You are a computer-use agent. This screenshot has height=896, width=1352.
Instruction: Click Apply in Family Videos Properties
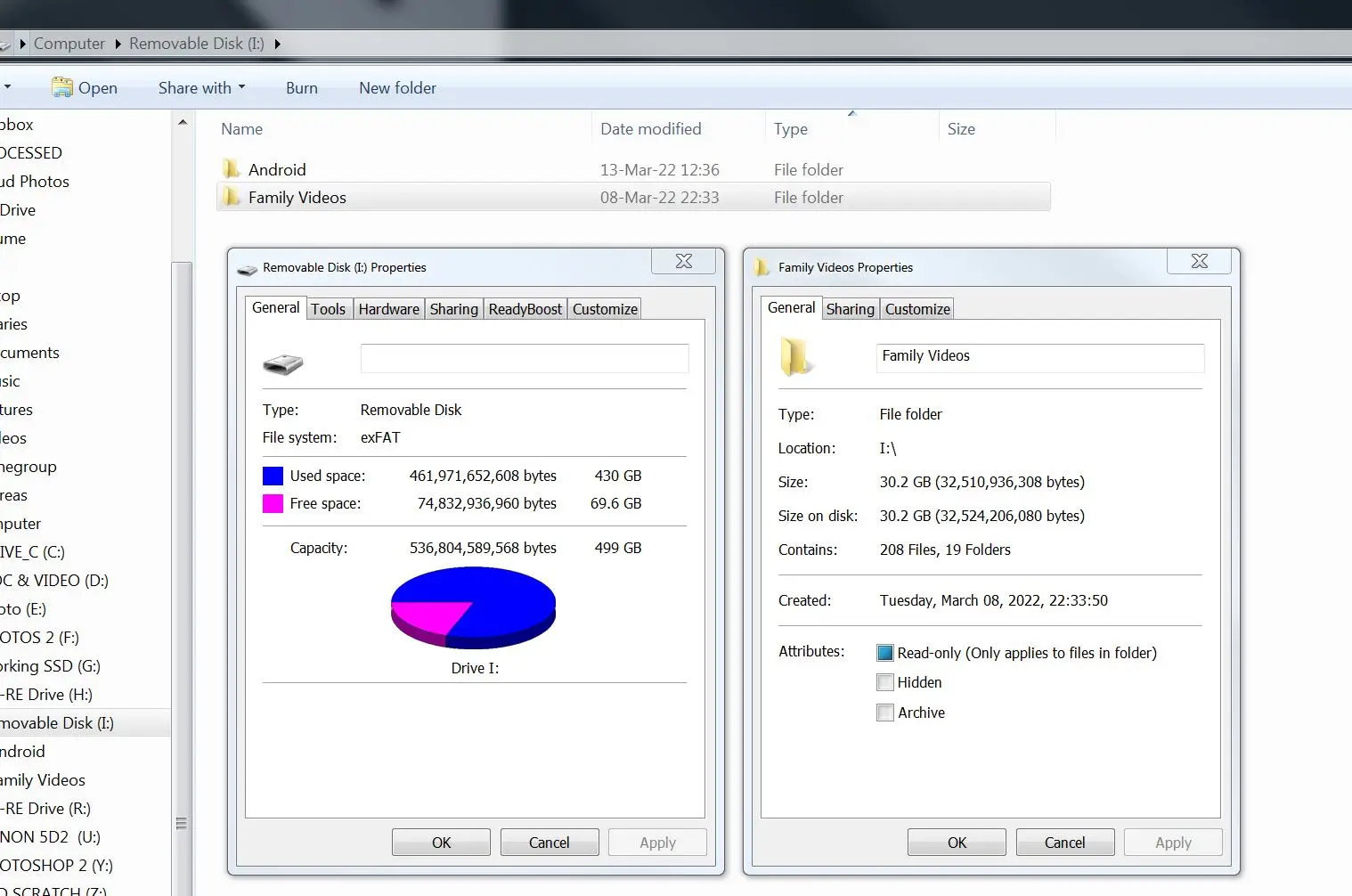pyautogui.click(x=1173, y=843)
